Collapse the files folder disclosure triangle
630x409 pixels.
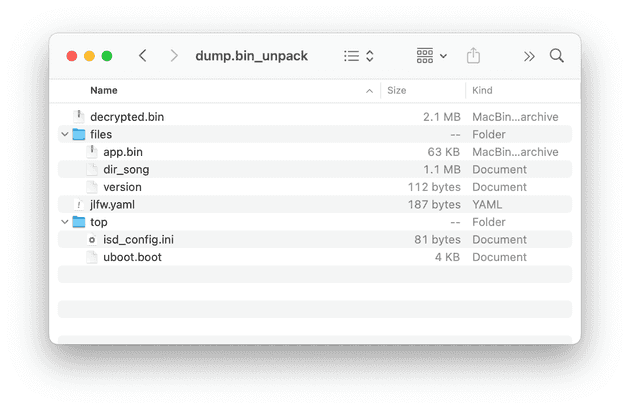[x=65, y=134]
